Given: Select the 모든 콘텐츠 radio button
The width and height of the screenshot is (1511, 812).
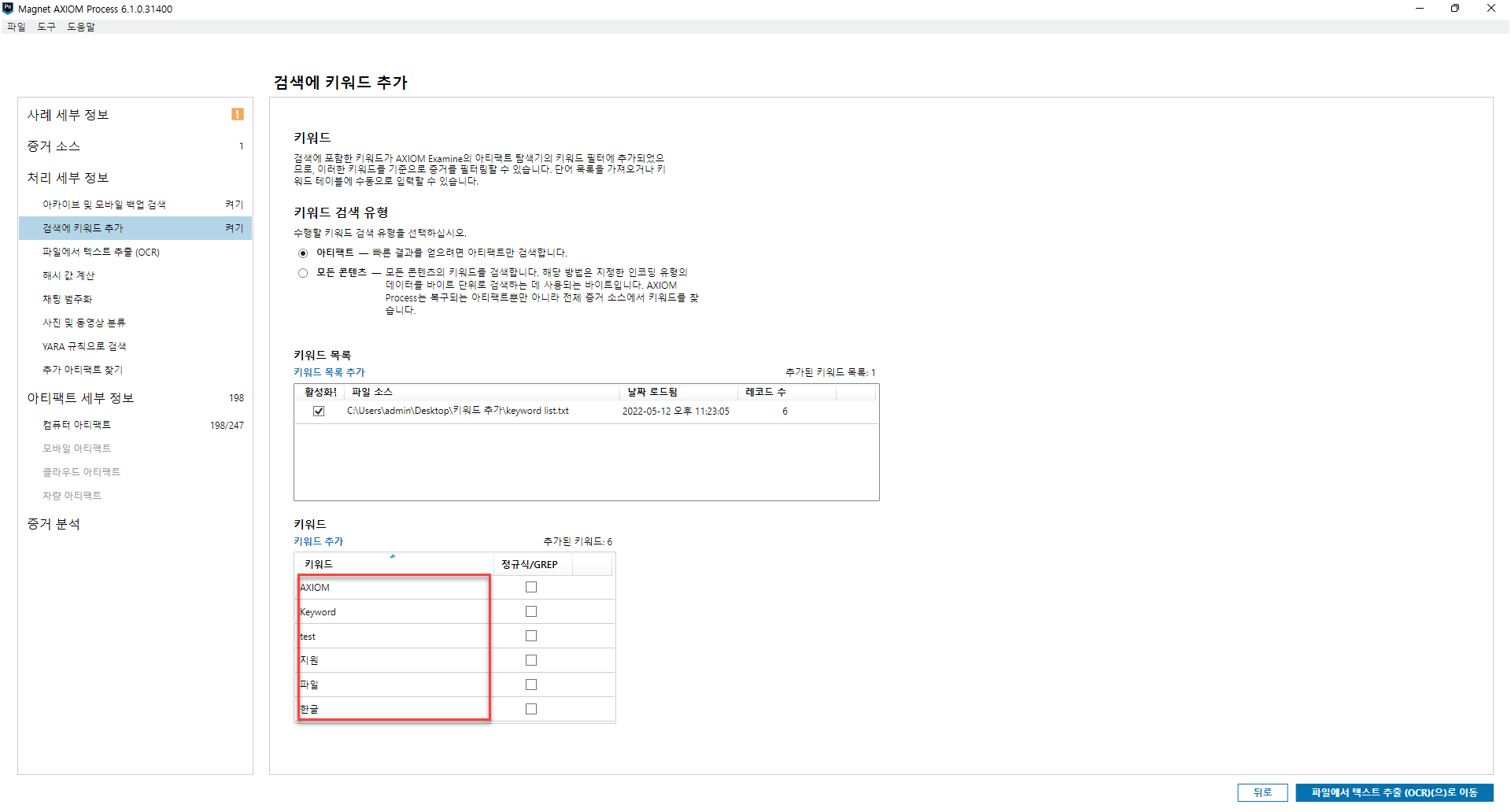Looking at the screenshot, I should pyautogui.click(x=303, y=273).
